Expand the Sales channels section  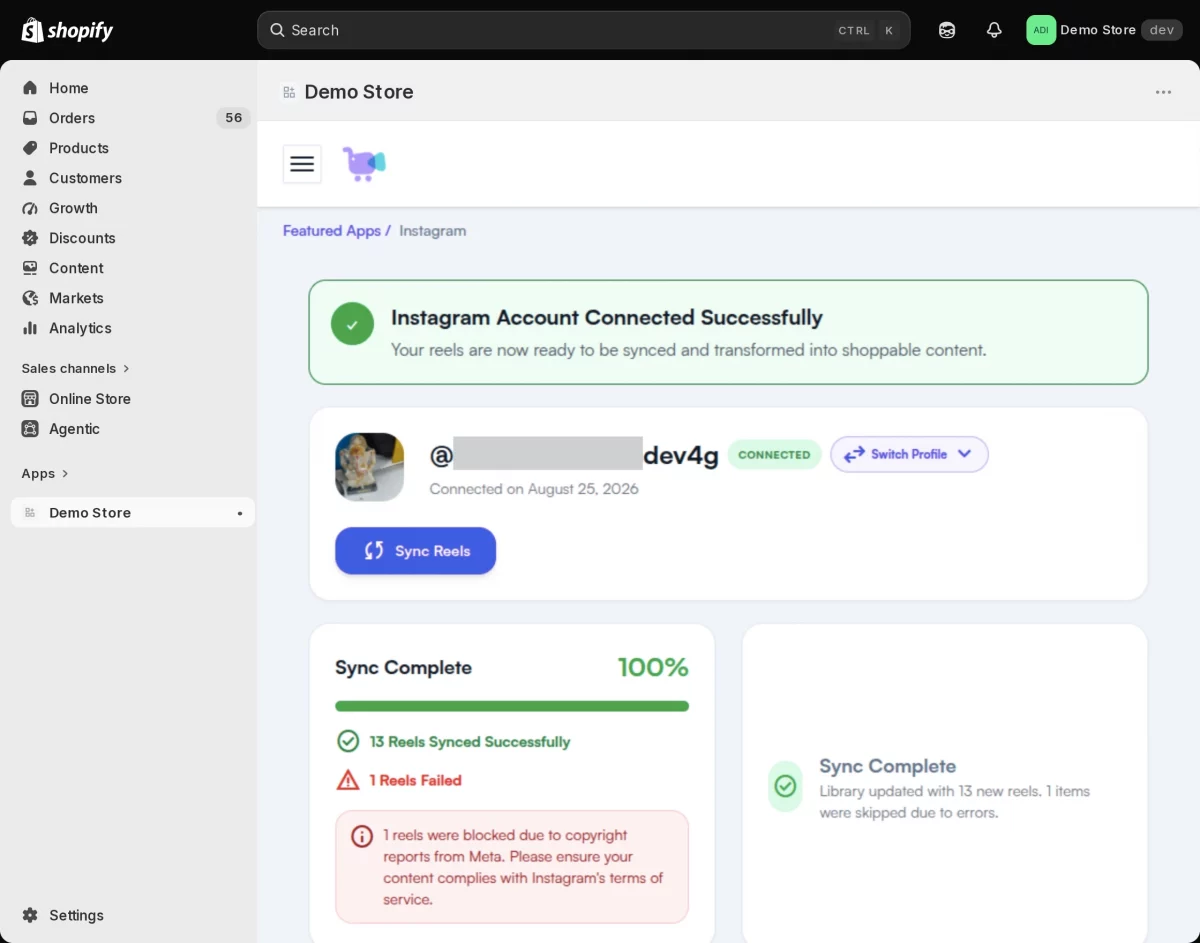[76, 368]
